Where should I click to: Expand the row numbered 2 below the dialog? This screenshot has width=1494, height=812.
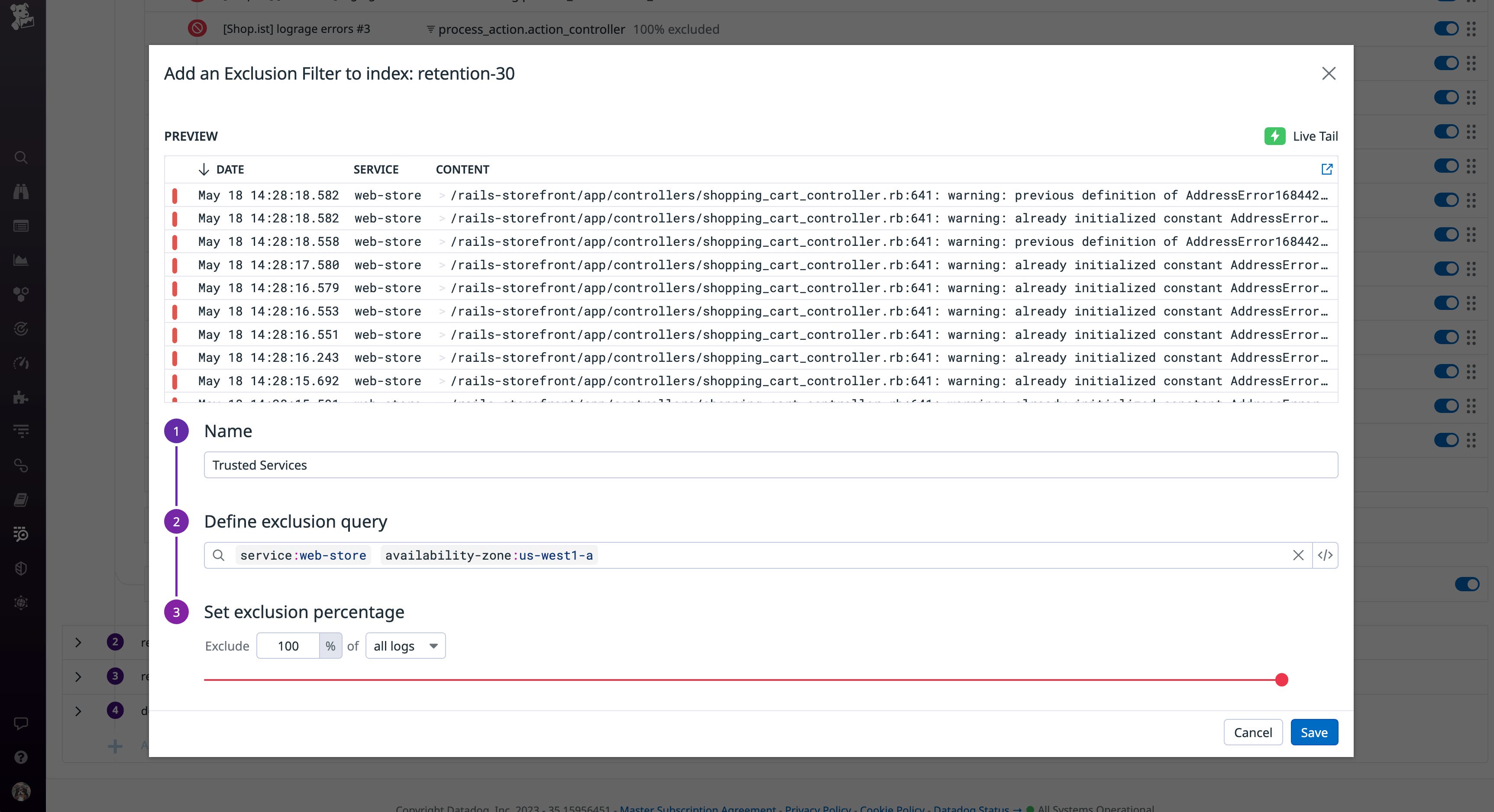78,642
